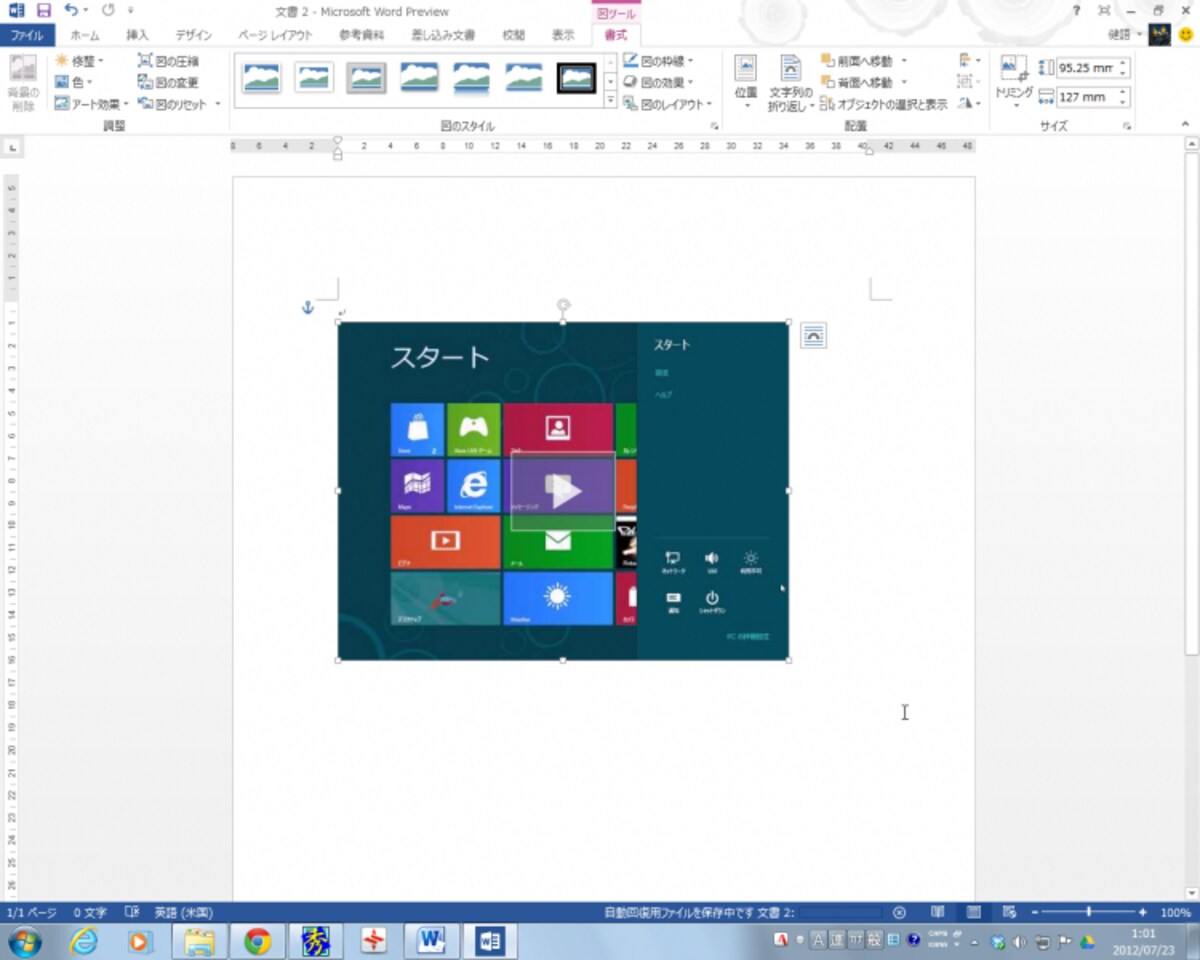Image resolution: width=1200 pixels, height=960 pixels.
Task: Click the 位置 position icon
Action: (x=746, y=82)
